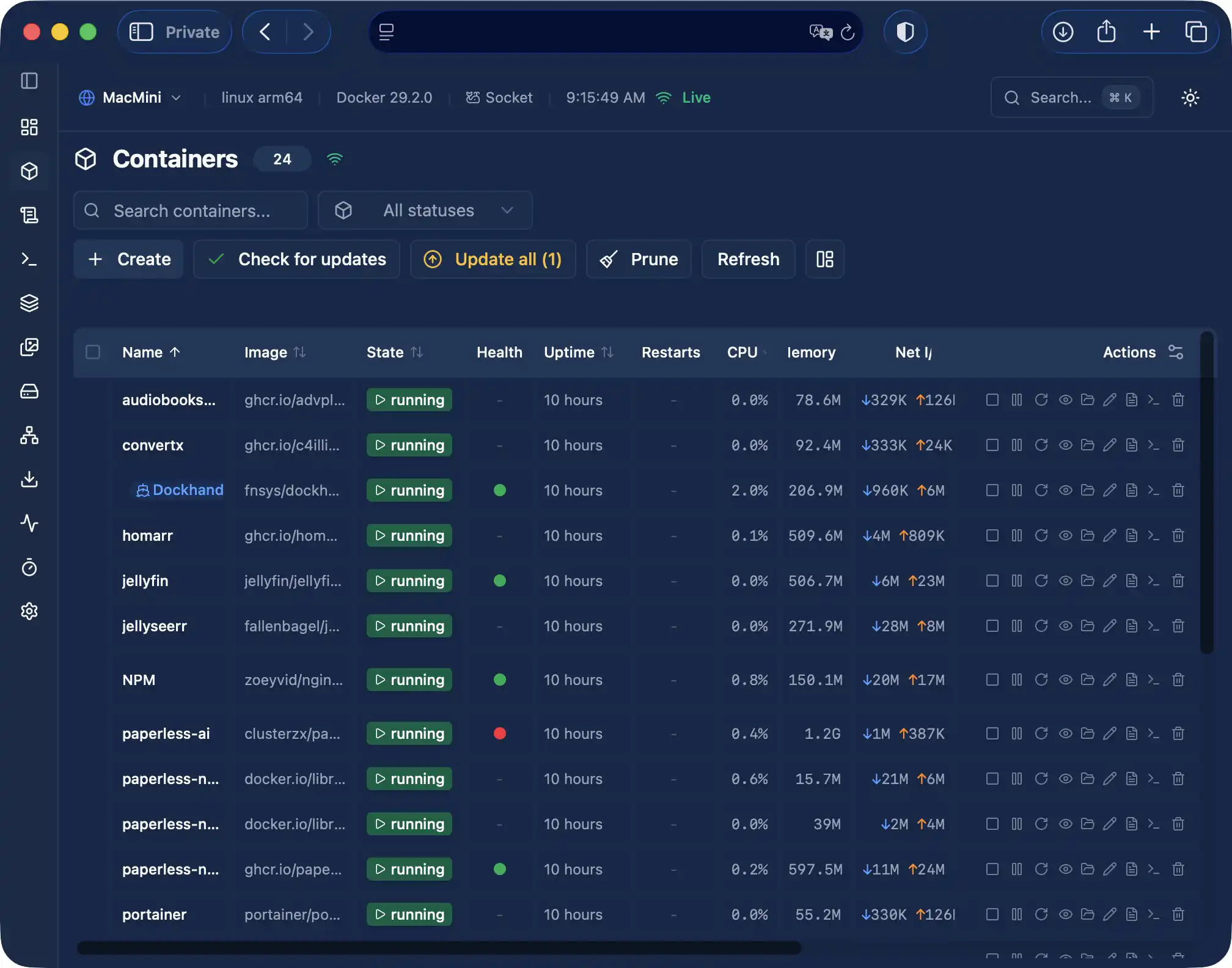Click the trash icon for audiobooks container

(1178, 400)
